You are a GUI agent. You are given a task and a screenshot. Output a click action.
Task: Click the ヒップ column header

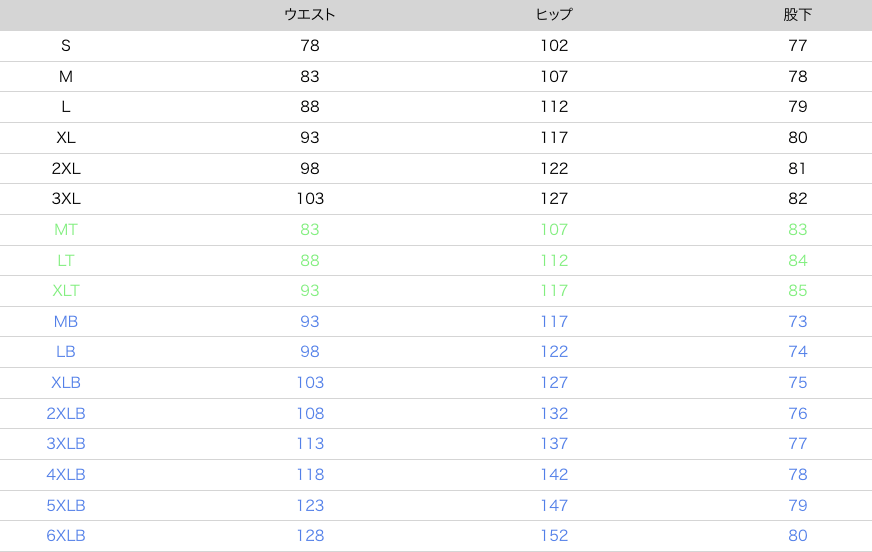tap(554, 15)
